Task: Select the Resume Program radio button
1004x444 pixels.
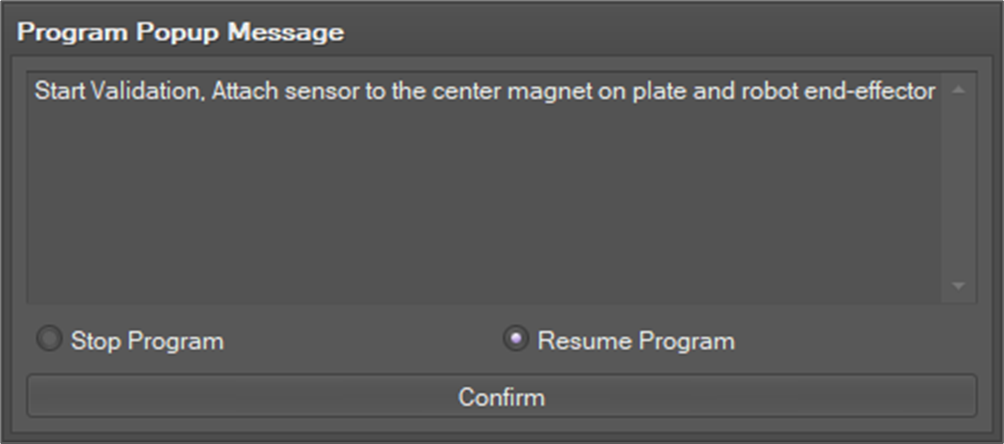Action: click(x=515, y=340)
